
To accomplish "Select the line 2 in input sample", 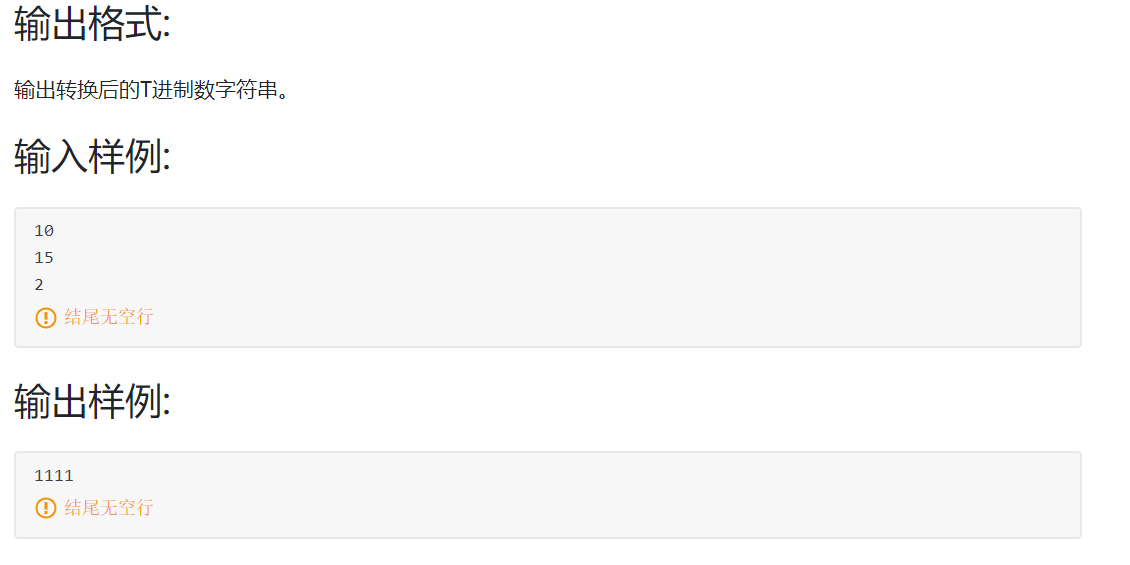I will coord(39,285).
